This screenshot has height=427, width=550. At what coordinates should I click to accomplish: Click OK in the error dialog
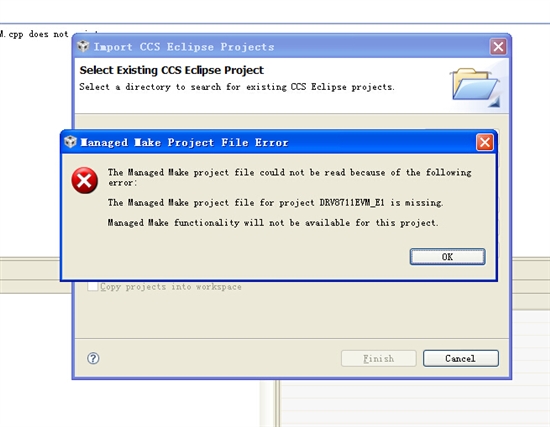[448, 256]
